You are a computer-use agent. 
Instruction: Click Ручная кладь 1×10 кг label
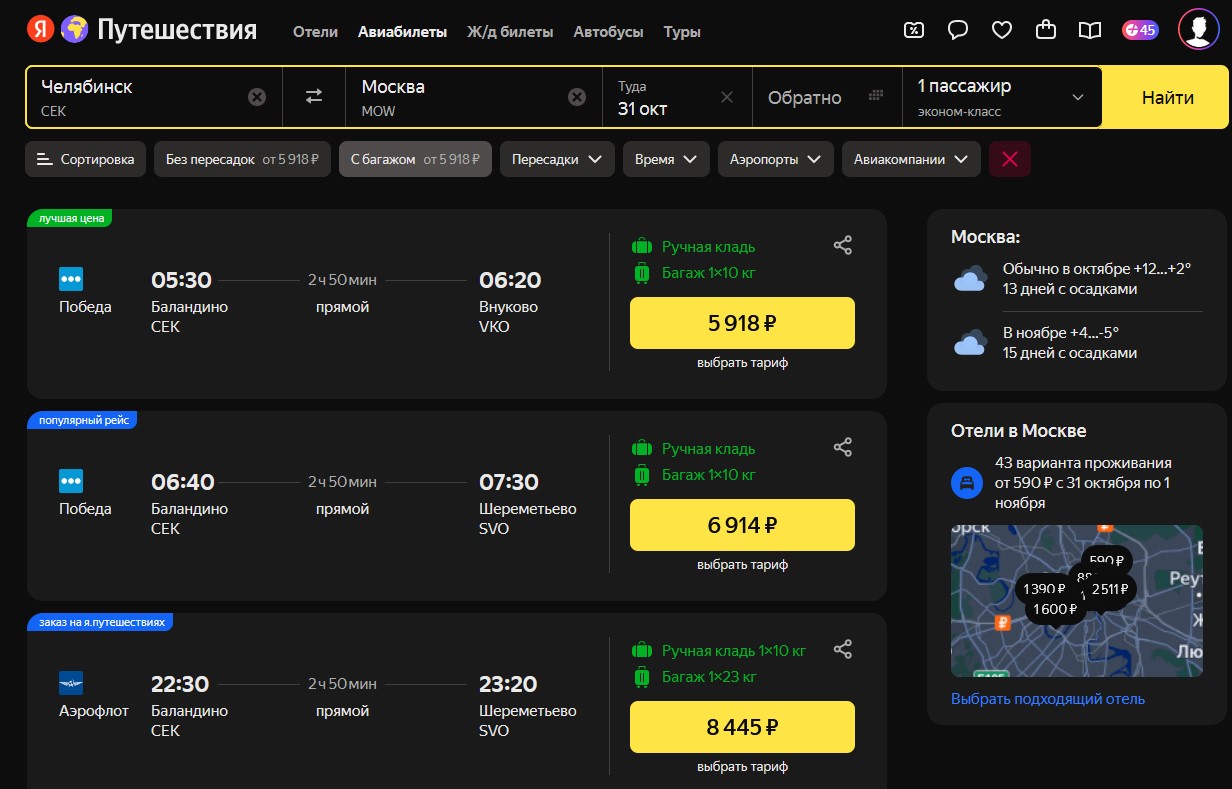(734, 651)
